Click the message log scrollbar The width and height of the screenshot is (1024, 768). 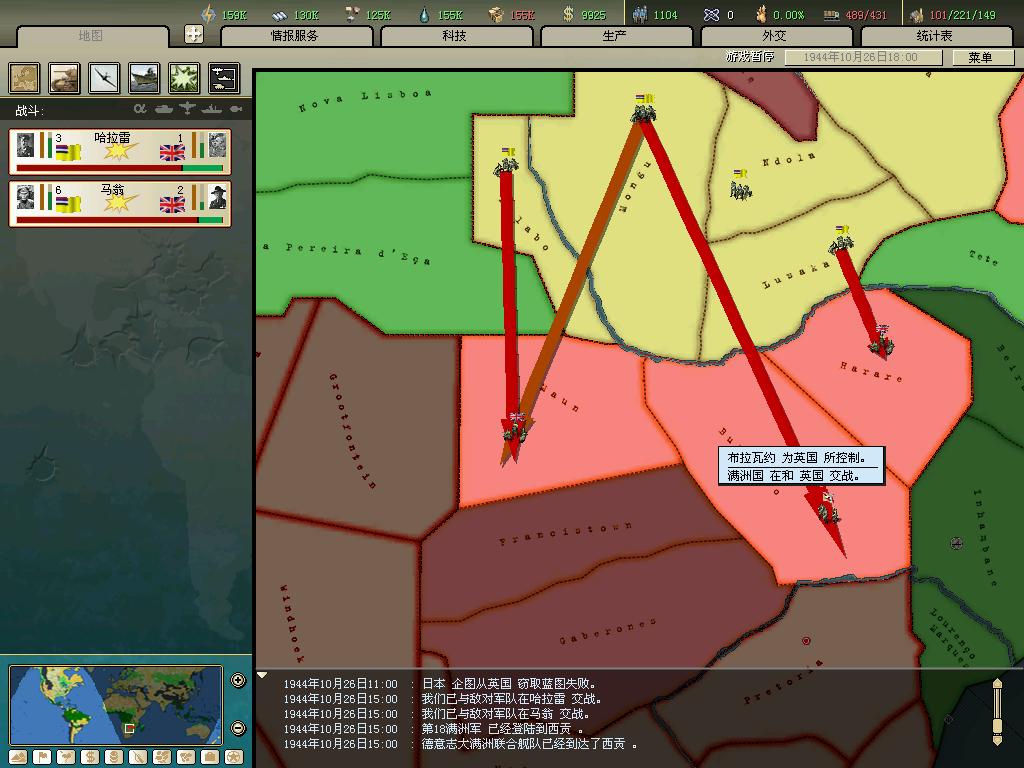click(x=997, y=712)
